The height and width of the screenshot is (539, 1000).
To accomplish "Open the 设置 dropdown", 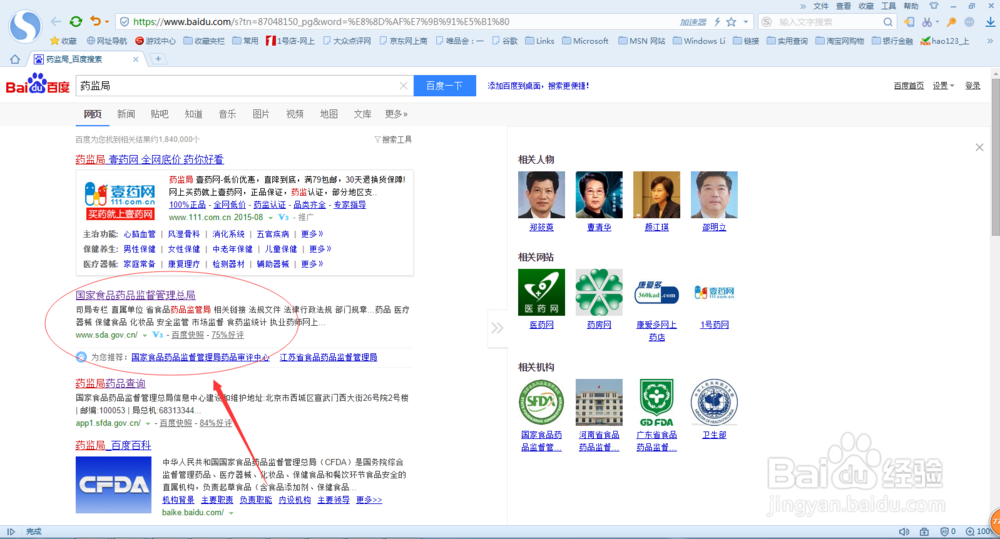I will coord(943,85).
